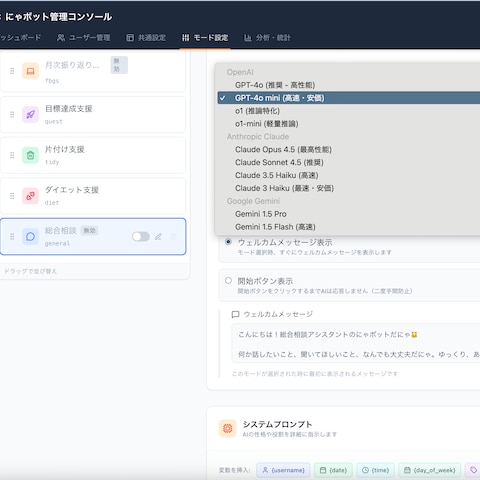Click the drag handle of 総合相談 row
Screen dimensions: 480x480
click(x=12, y=237)
